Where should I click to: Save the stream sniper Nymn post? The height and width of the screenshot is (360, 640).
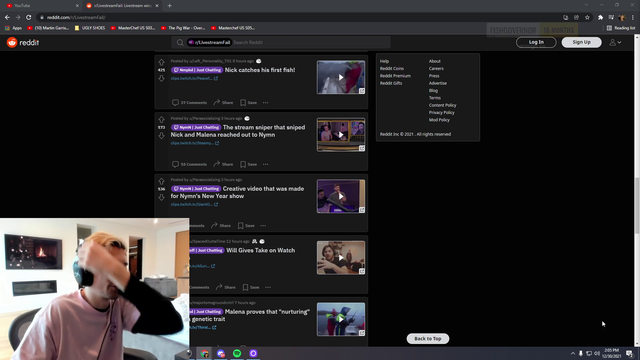pyautogui.click(x=249, y=164)
